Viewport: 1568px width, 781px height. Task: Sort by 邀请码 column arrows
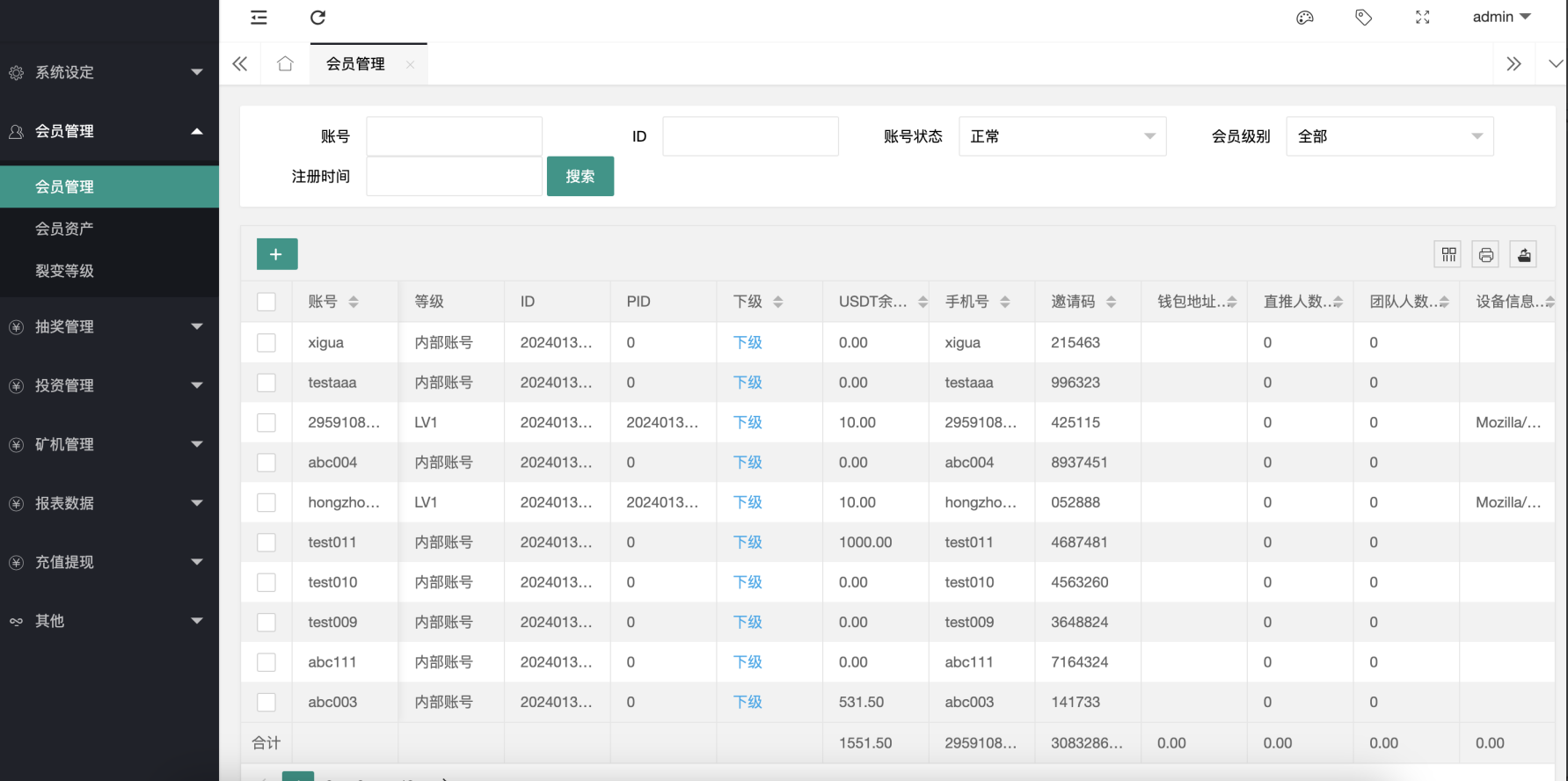pos(1112,302)
